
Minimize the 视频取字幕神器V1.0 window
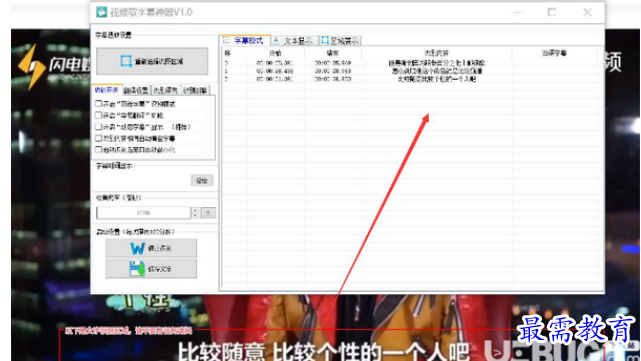(x=518, y=13)
